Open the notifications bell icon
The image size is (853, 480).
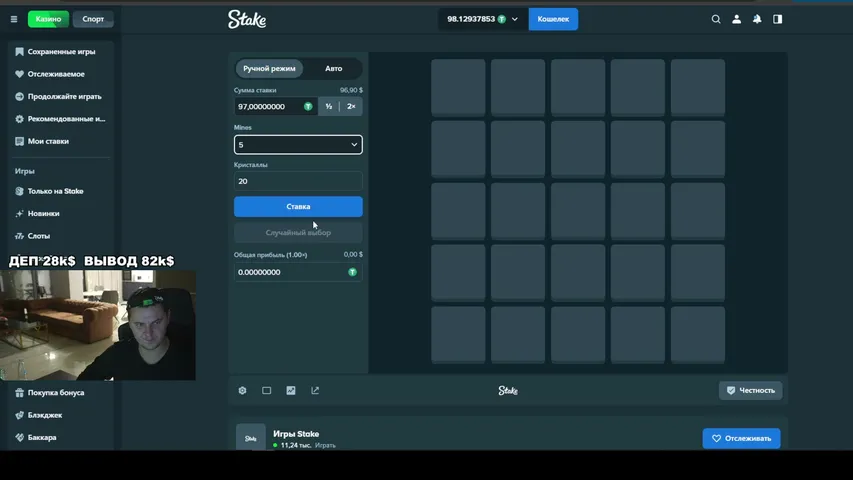[757, 19]
